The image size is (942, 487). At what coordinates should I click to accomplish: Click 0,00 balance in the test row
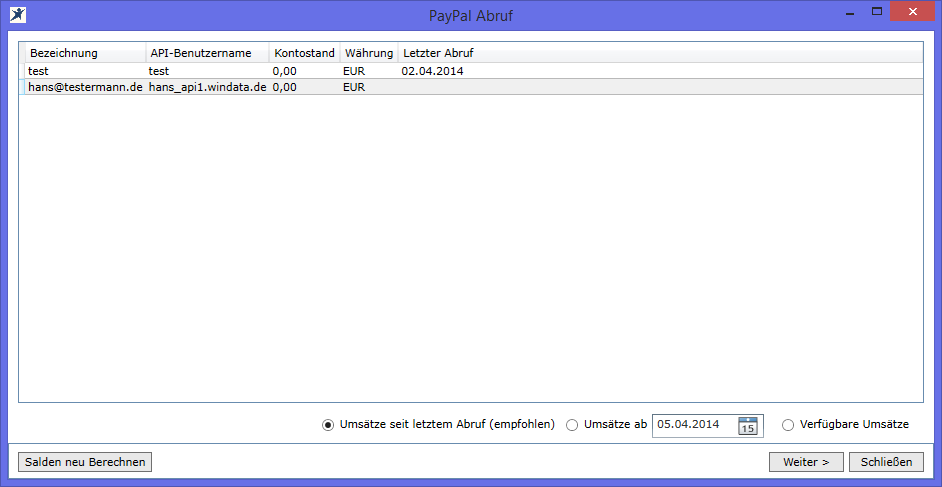point(284,71)
